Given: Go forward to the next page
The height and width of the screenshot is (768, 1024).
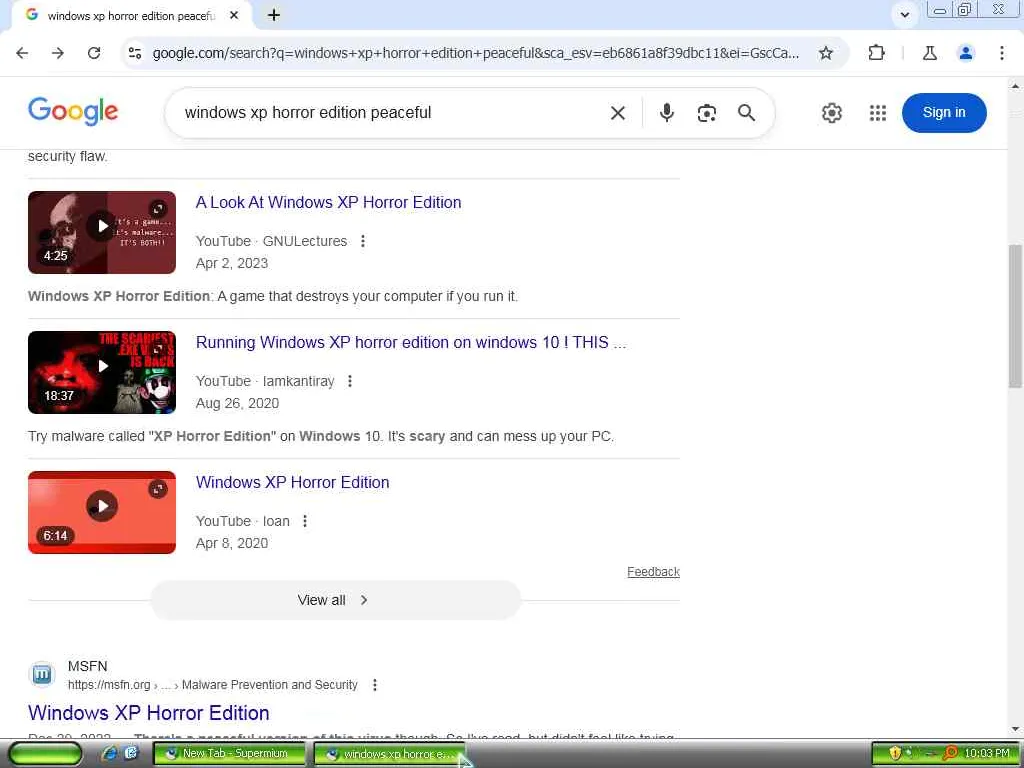Looking at the screenshot, I should tap(58, 53).
